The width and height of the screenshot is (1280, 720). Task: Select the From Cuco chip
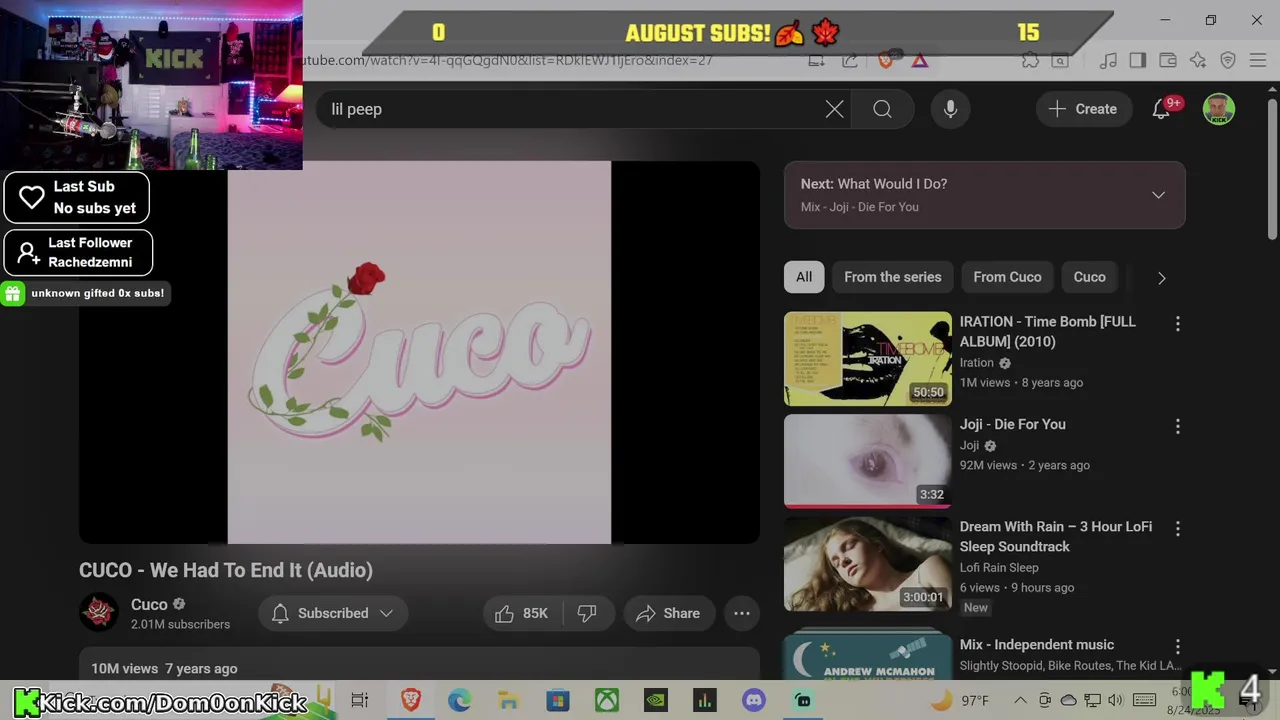pyautogui.click(x=1007, y=277)
